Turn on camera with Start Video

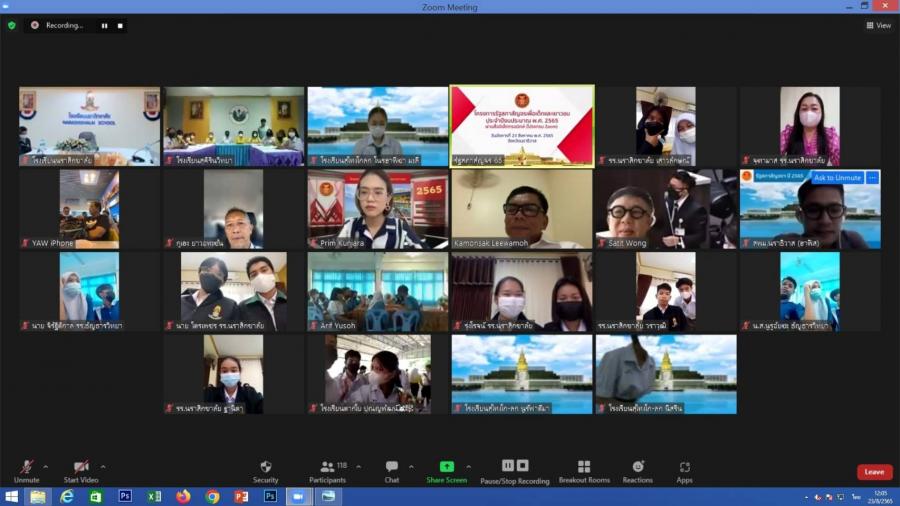click(81, 470)
